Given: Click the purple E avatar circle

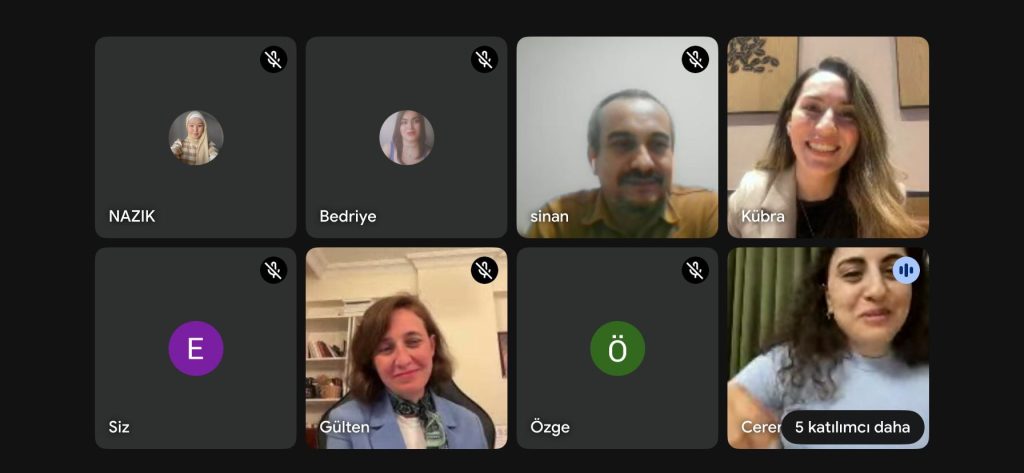Looking at the screenshot, I should 196,348.
